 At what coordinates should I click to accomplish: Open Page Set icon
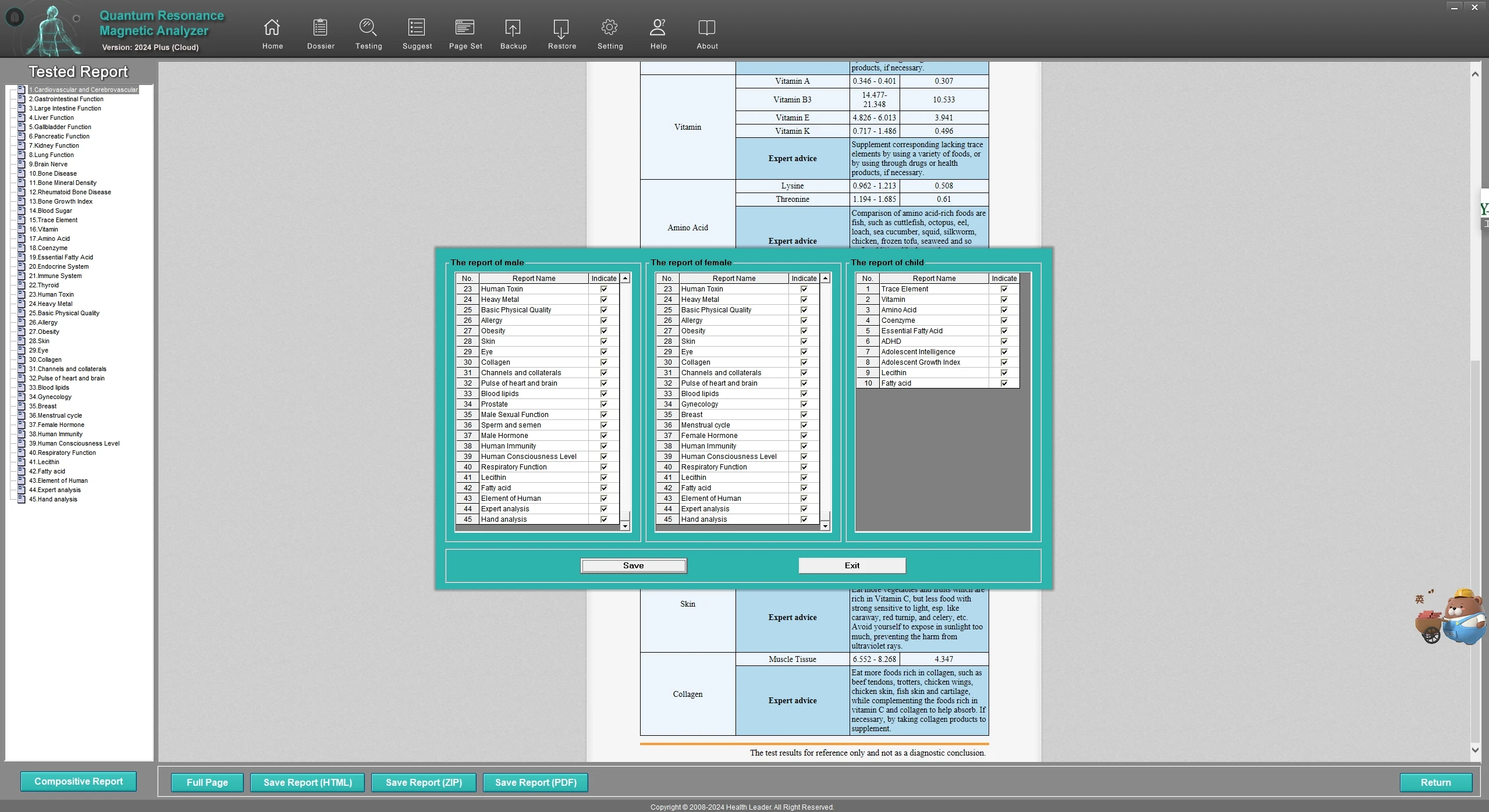tap(465, 28)
